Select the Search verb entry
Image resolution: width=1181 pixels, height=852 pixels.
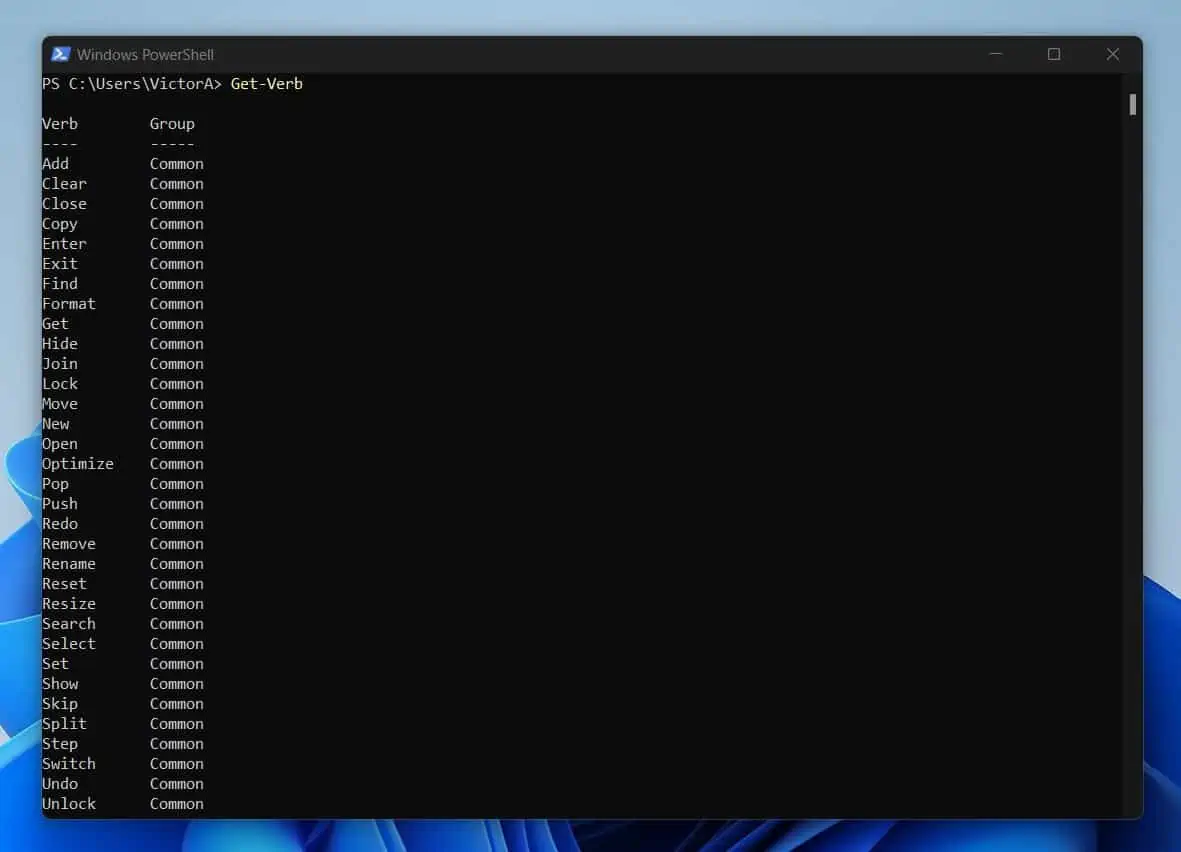(69, 624)
